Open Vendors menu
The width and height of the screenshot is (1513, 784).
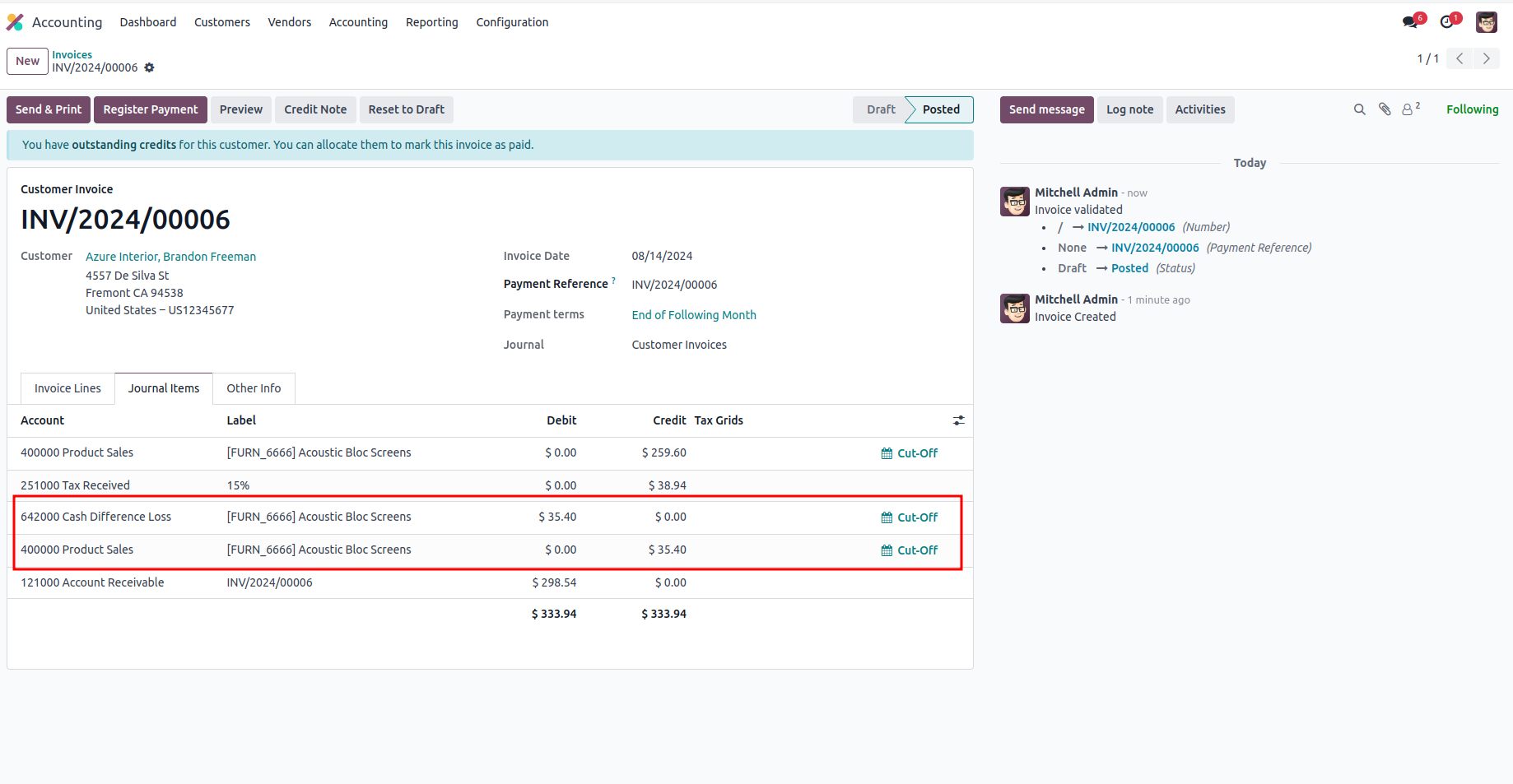(x=290, y=22)
